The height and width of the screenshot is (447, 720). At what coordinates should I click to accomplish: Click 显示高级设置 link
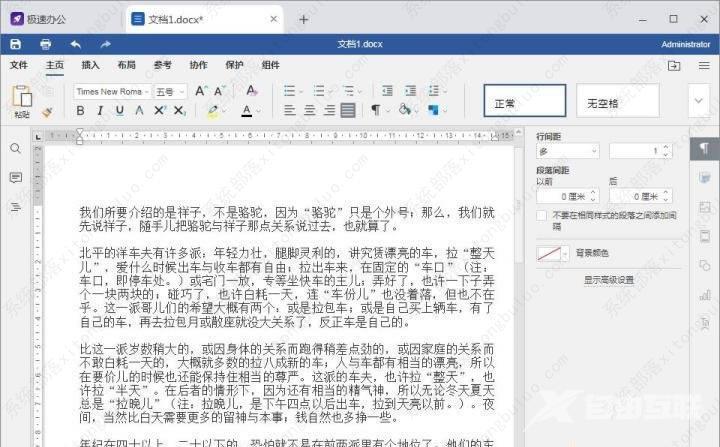tap(608, 280)
